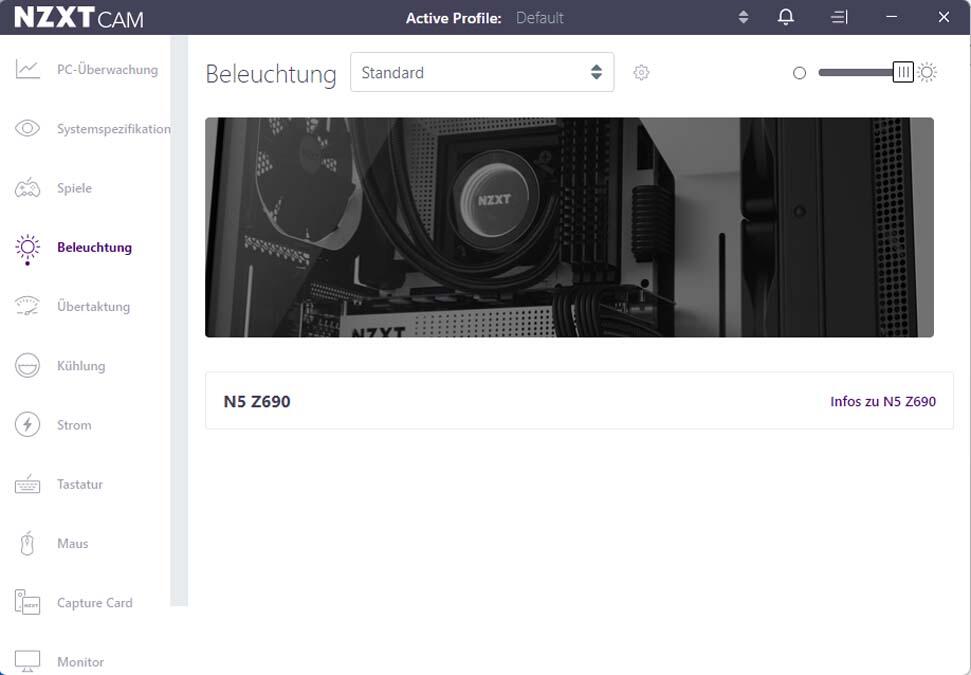Click the brightness slider handle

pos(903,72)
